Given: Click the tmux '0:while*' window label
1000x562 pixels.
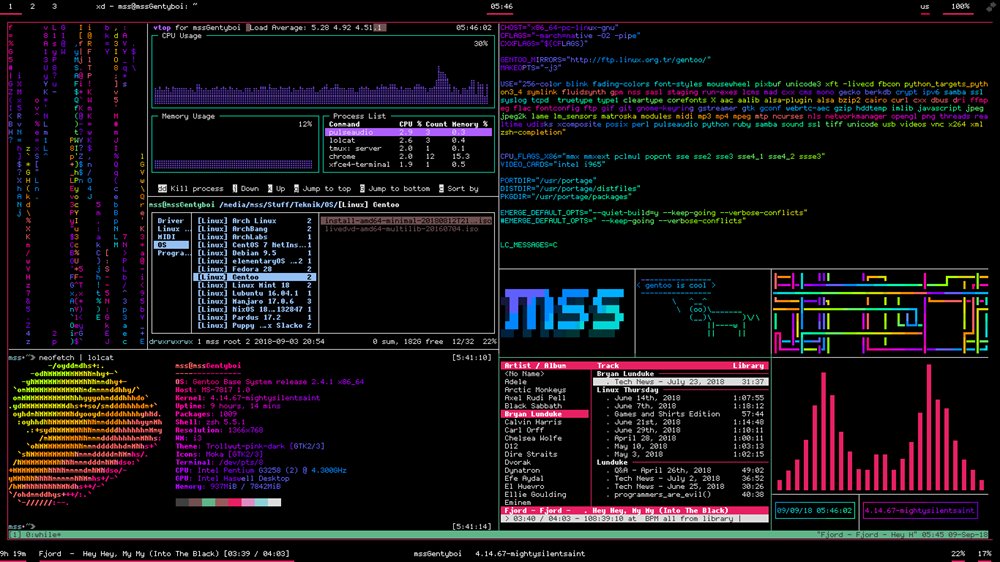Looking at the screenshot, I should (44, 535).
